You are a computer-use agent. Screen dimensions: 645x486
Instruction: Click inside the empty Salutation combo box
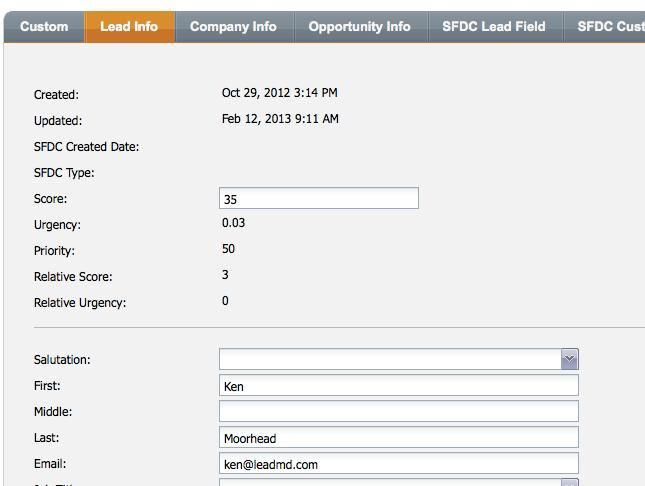click(x=389, y=360)
